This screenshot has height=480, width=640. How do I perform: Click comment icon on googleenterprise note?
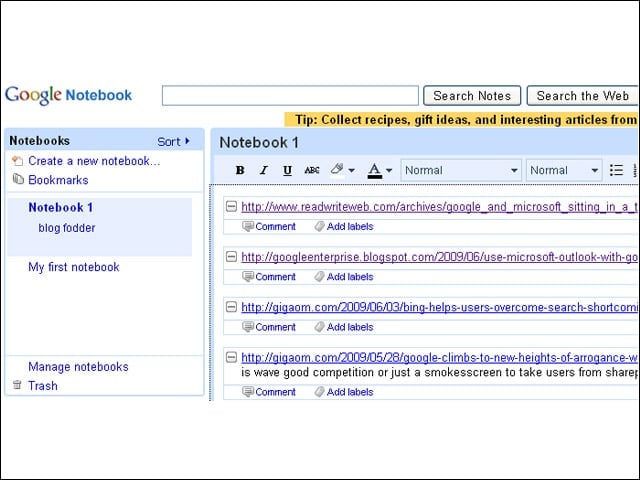click(x=248, y=276)
